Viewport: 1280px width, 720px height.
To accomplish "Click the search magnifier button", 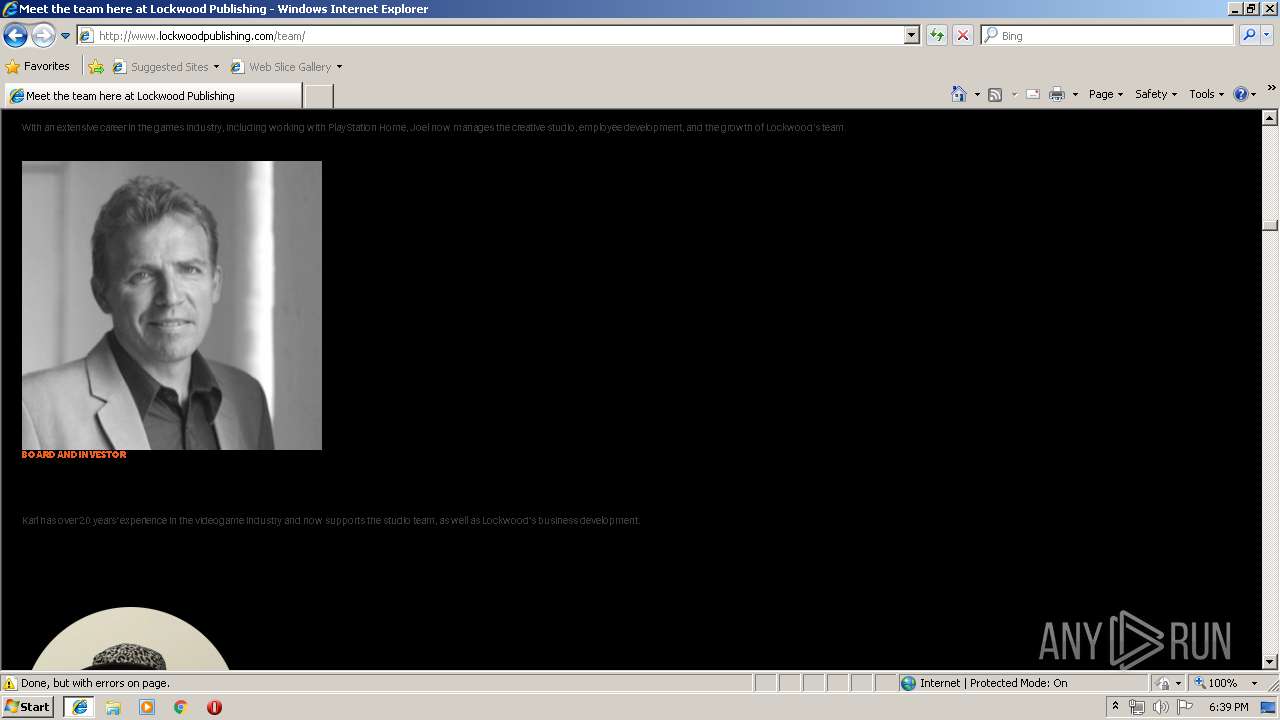I will [1249, 36].
